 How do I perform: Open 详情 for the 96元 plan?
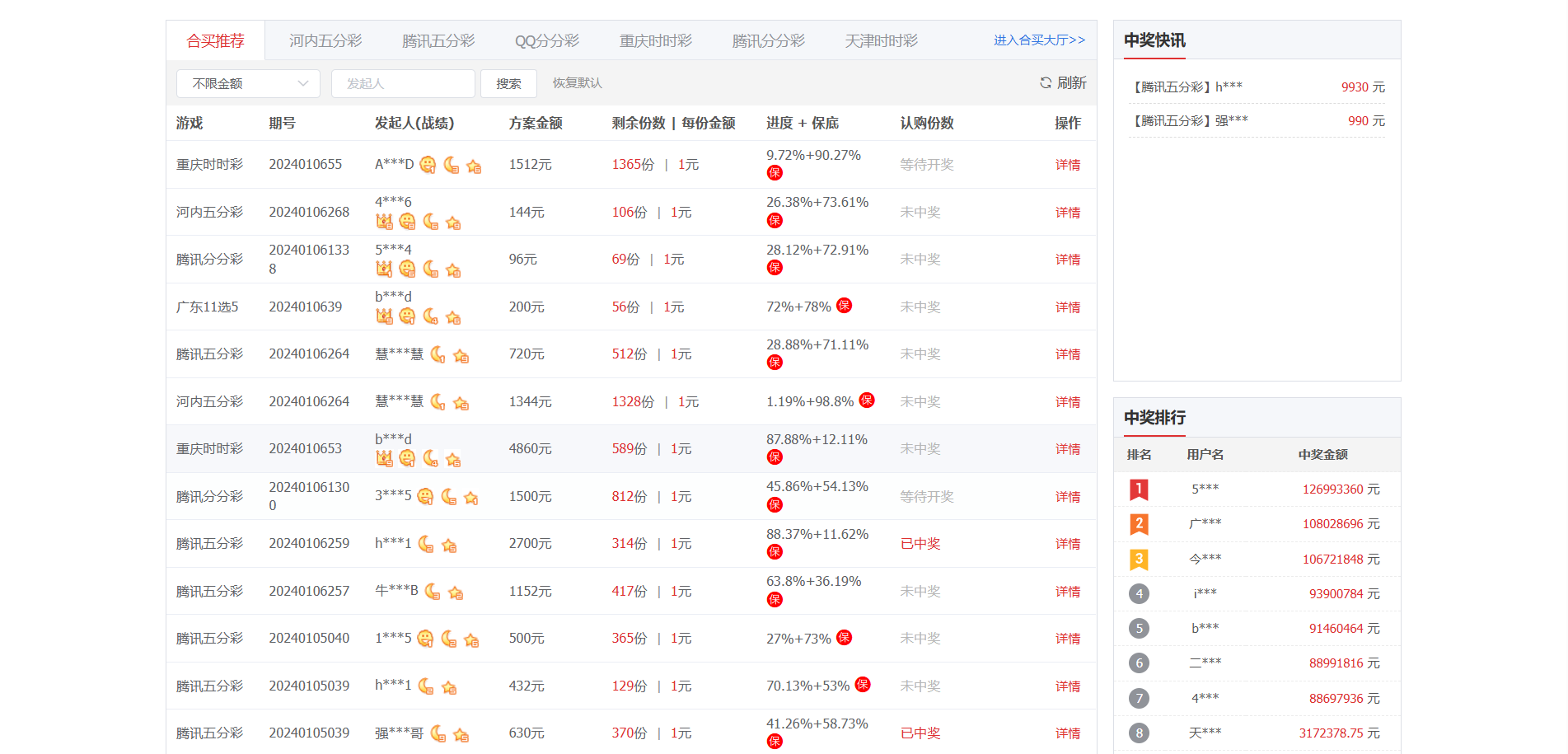point(1068,260)
